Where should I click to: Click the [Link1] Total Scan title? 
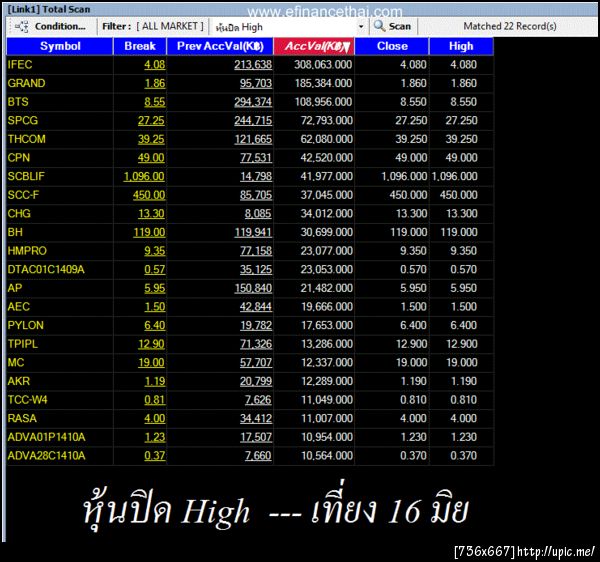coord(49,9)
